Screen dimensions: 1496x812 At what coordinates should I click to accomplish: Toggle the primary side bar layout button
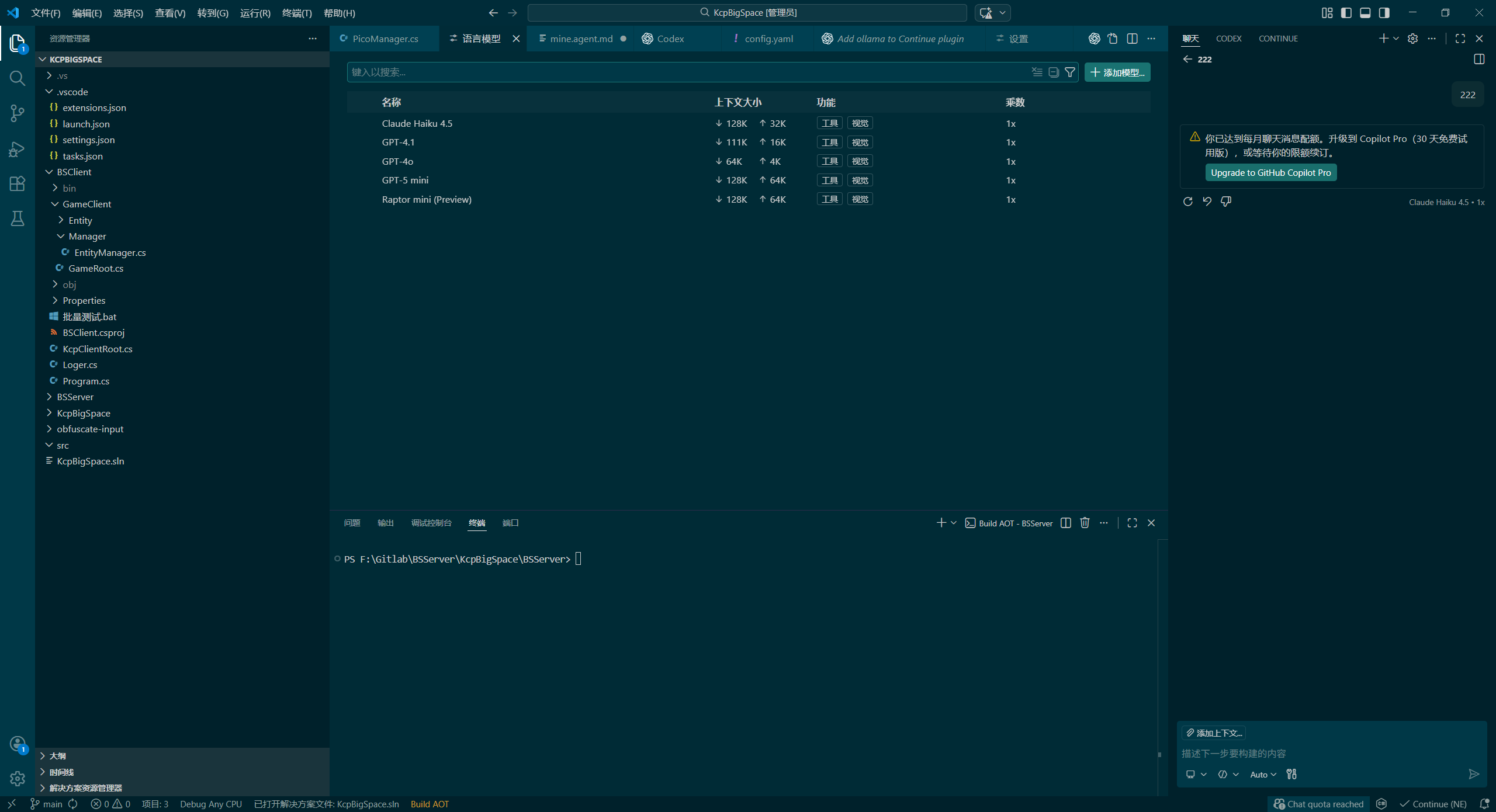(x=1346, y=13)
